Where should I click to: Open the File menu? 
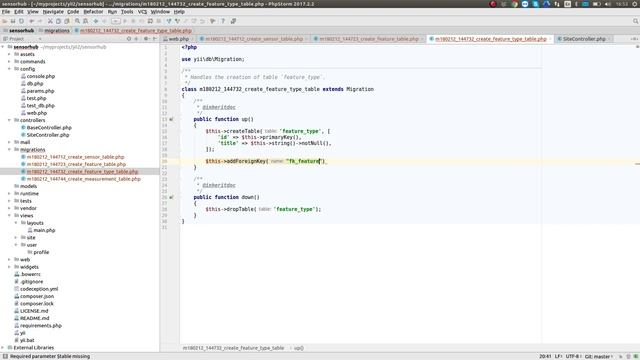coord(6,12)
